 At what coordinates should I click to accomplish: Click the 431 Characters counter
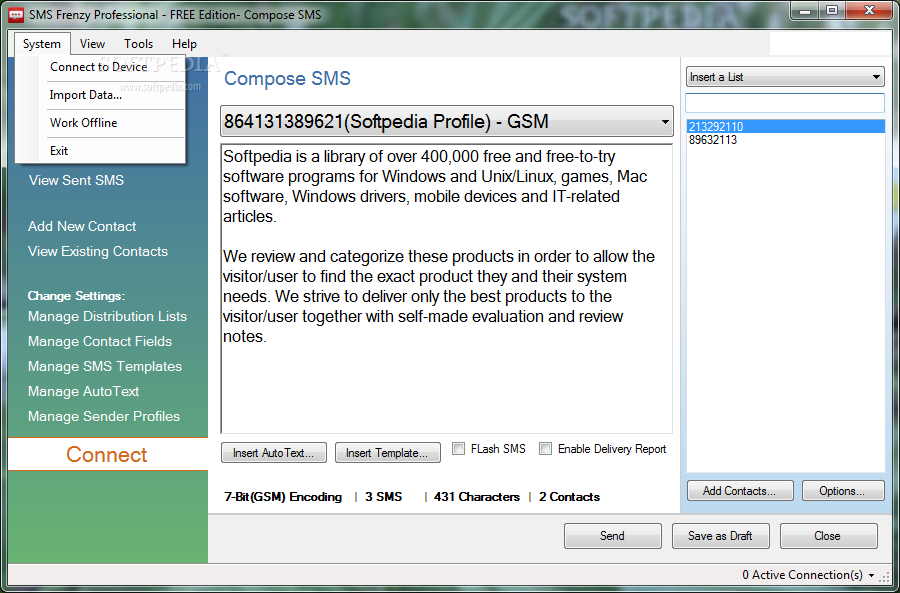(x=477, y=497)
